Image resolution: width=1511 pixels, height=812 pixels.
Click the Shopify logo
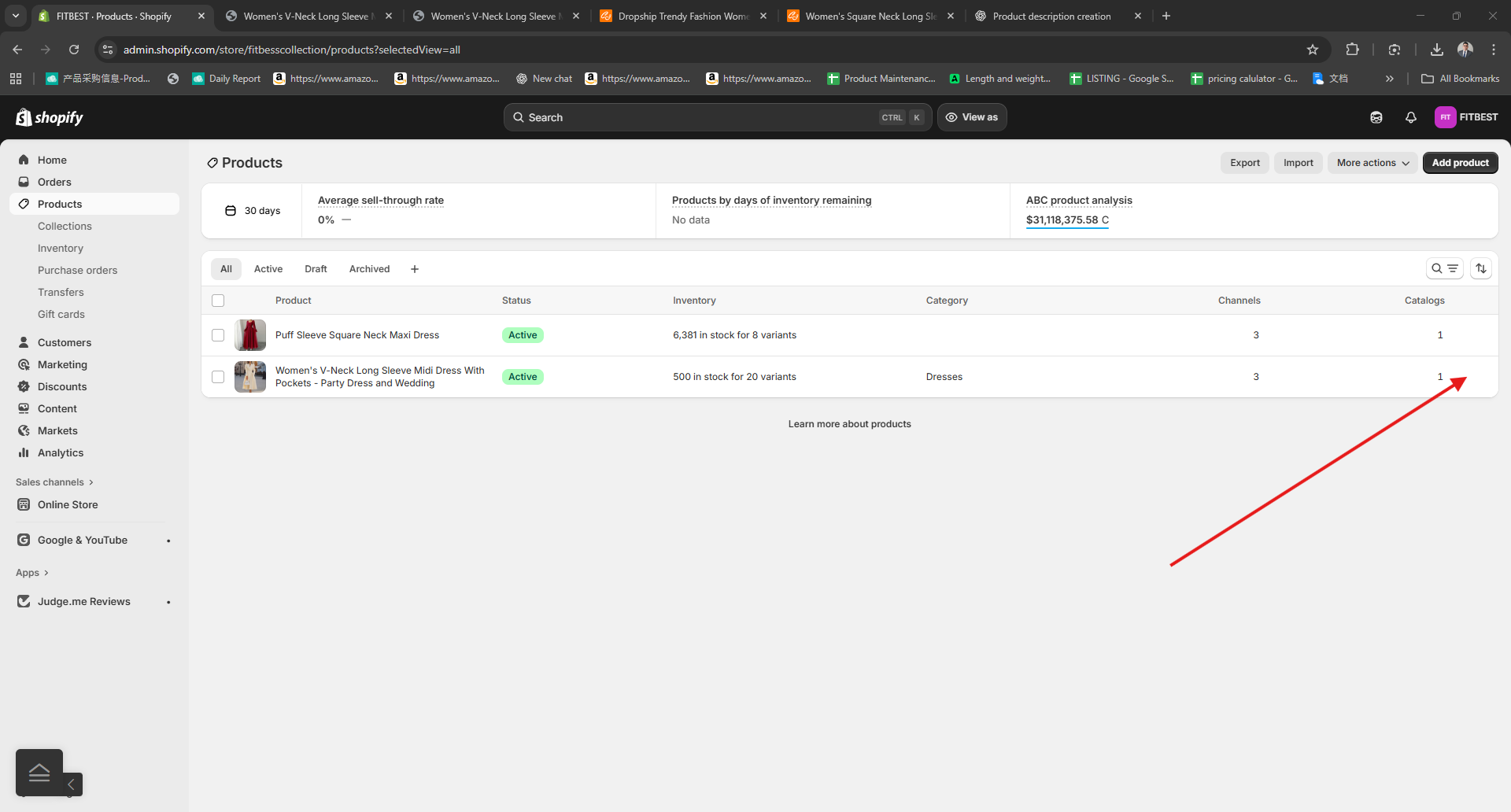pyautogui.click(x=50, y=117)
